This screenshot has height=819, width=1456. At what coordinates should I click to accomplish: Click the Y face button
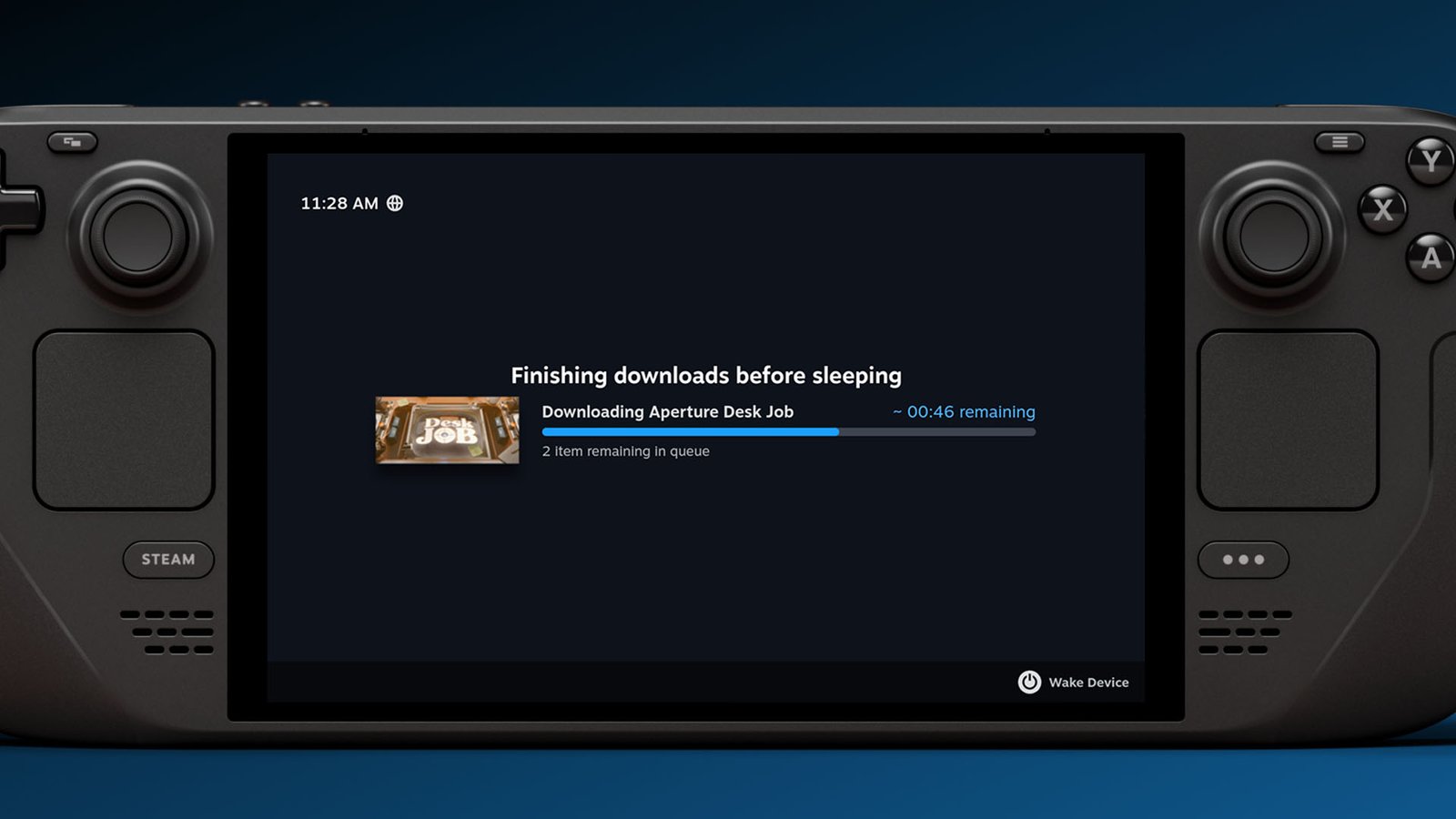pyautogui.click(x=1431, y=161)
